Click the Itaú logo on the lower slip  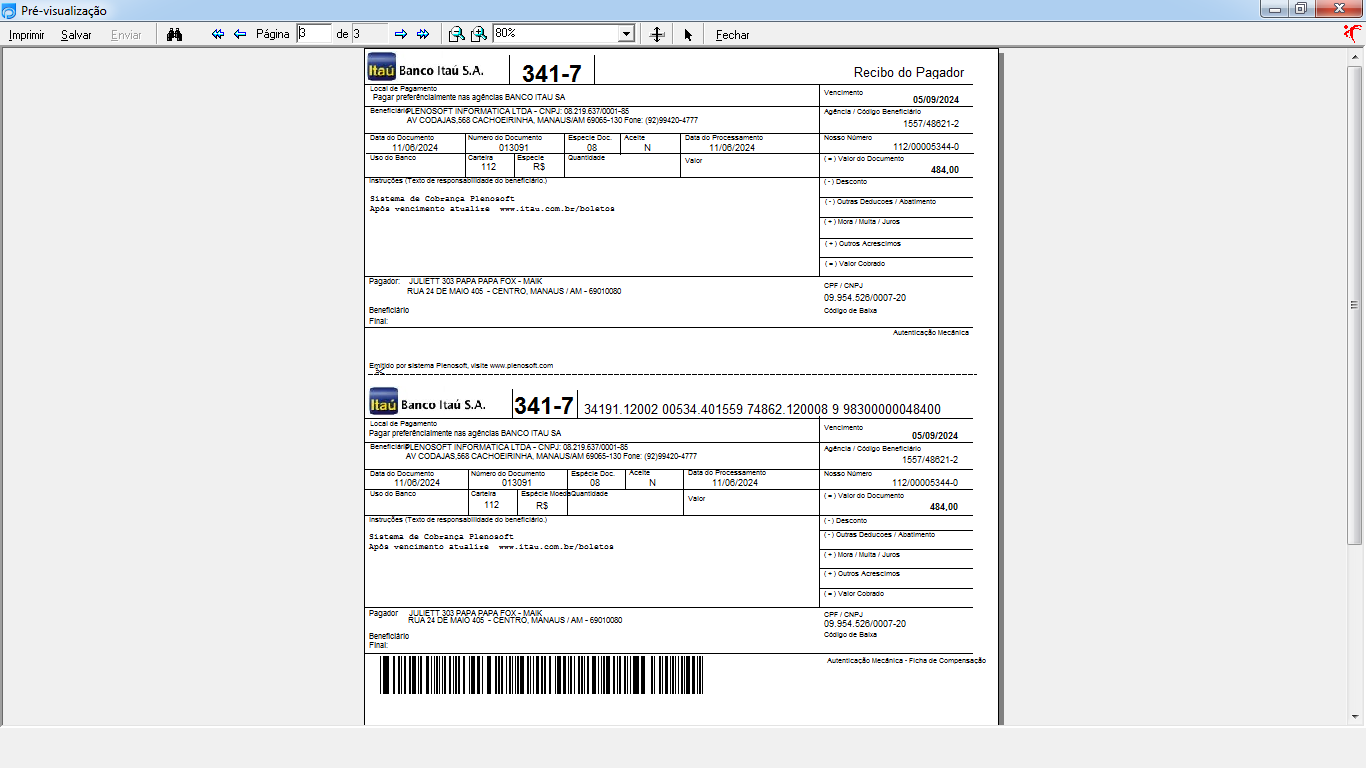[x=384, y=401]
